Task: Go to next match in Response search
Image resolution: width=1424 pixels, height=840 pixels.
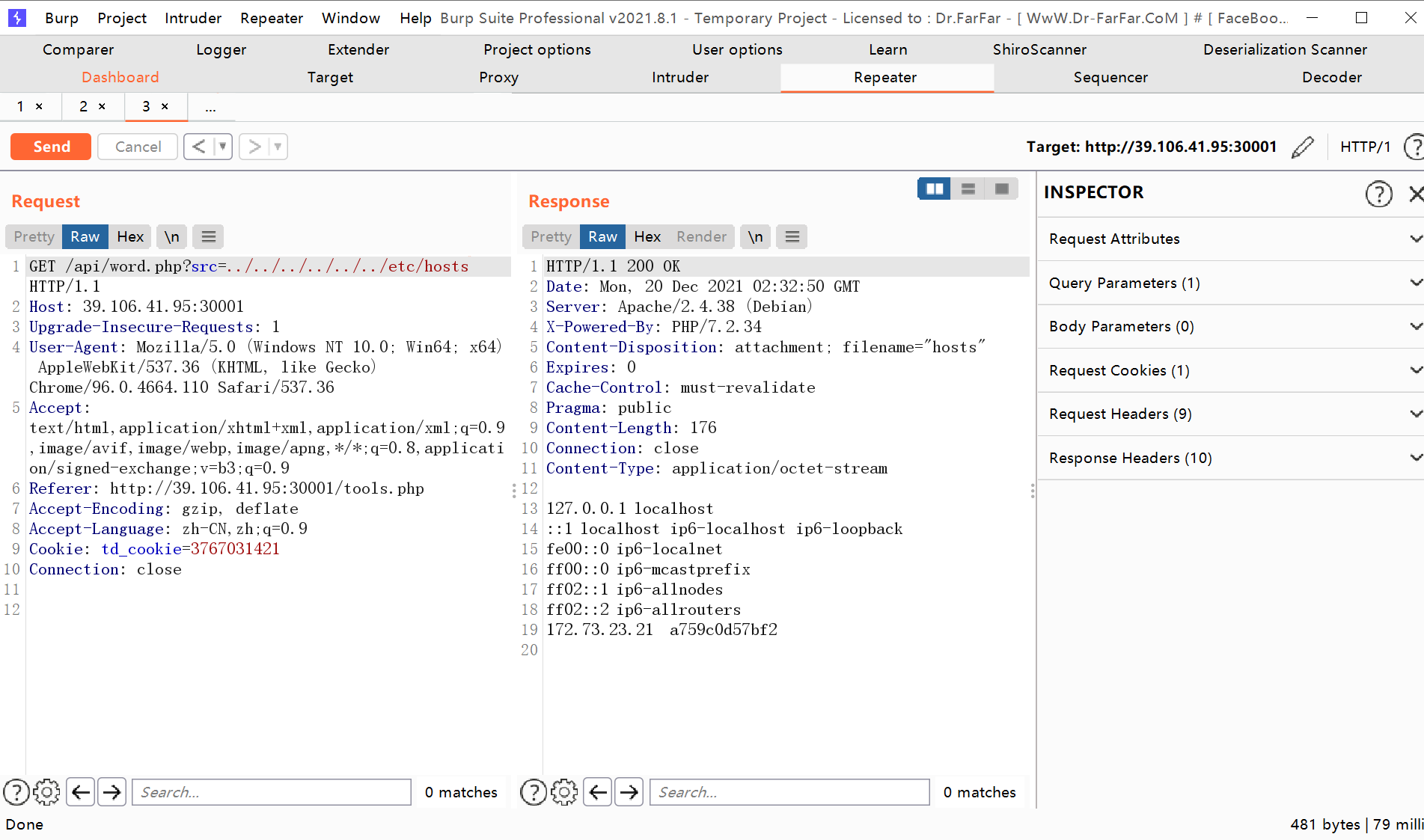Action: tap(629, 791)
